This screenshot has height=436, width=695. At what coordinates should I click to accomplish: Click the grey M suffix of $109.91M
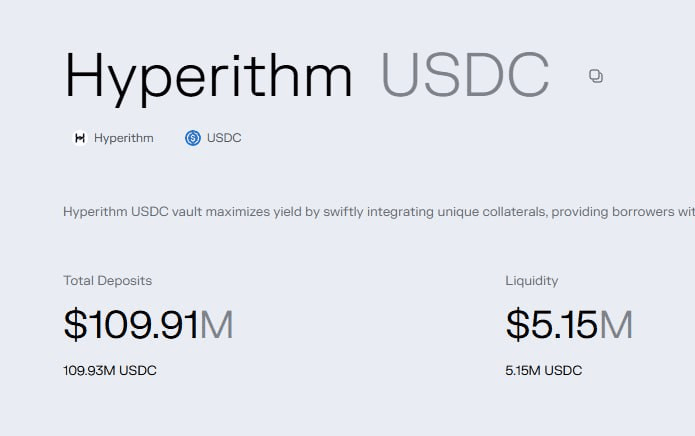[x=217, y=325]
